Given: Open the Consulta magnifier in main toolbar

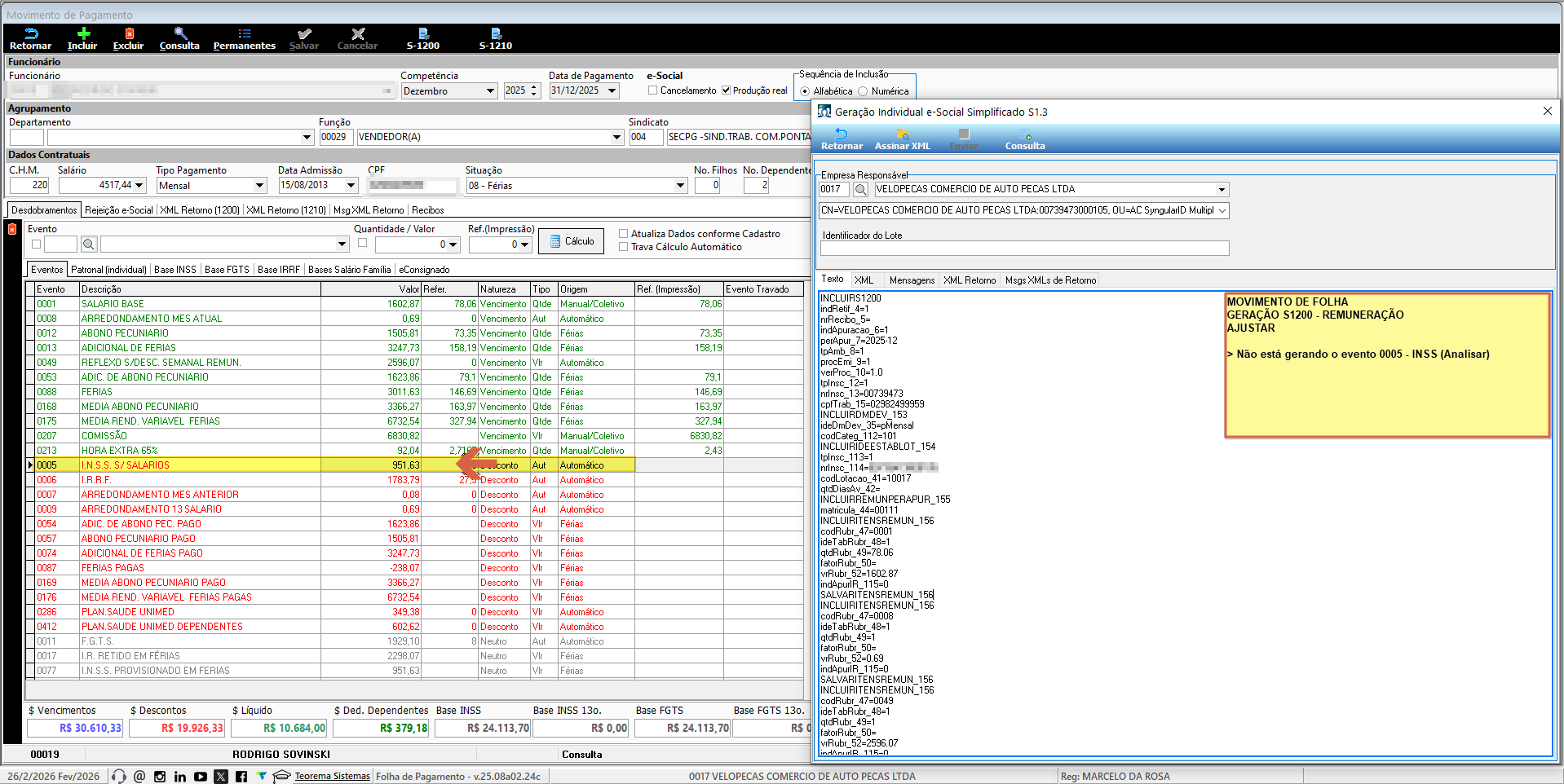Looking at the screenshot, I should tap(179, 34).
